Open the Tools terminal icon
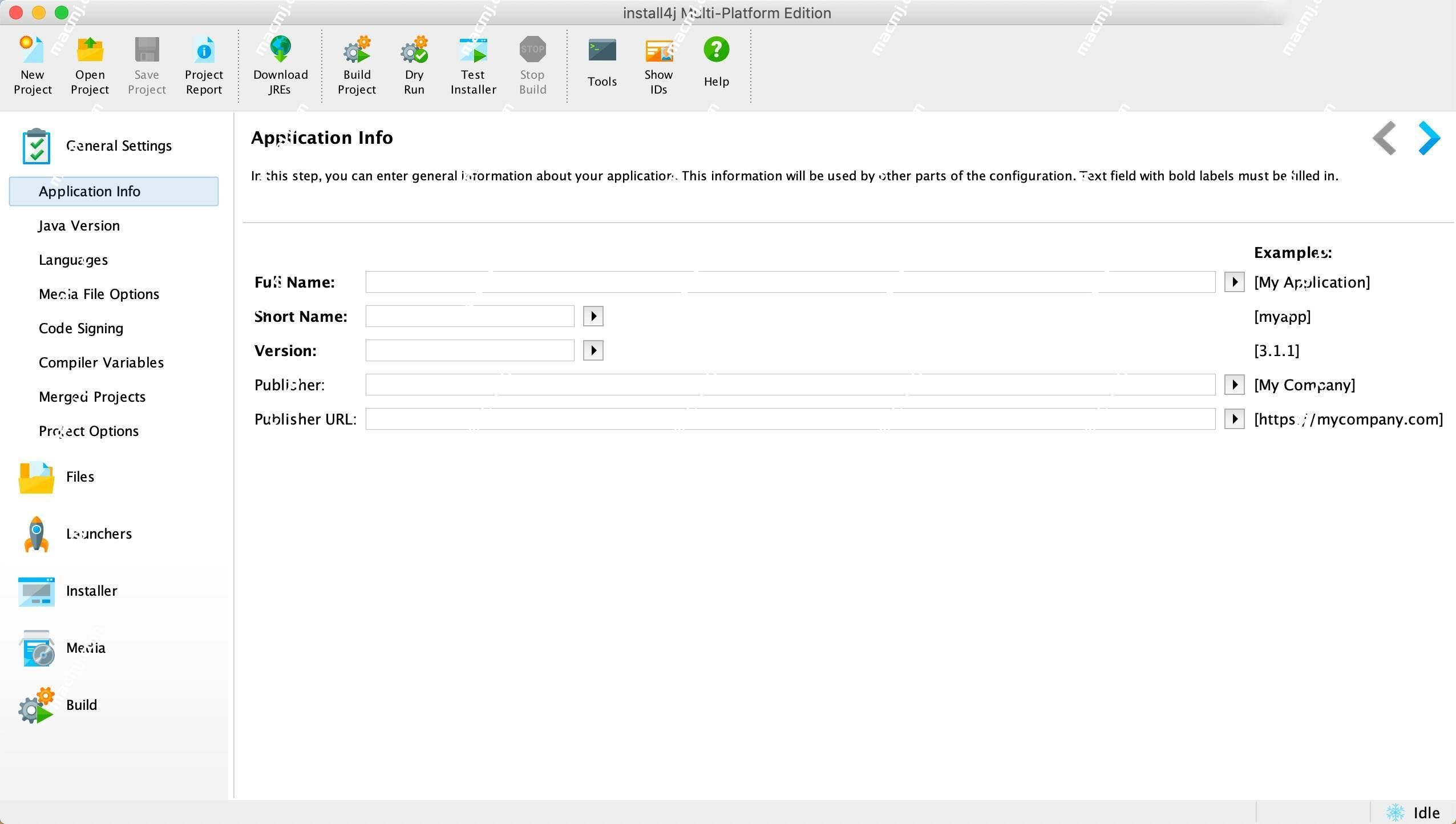This screenshot has height=824, width=1456. (x=602, y=50)
